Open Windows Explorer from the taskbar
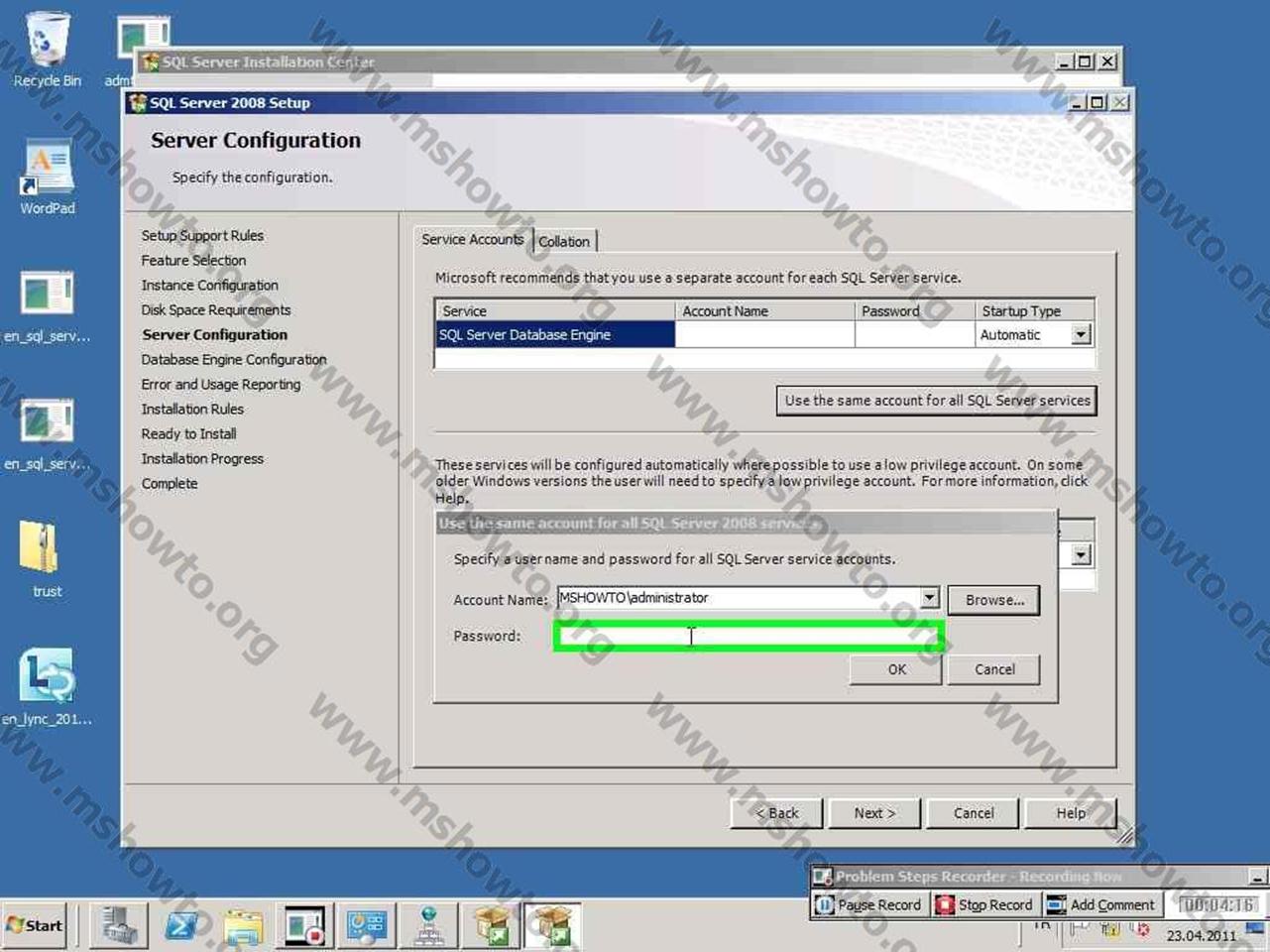The width and height of the screenshot is (1270, 952). (243, 926)
